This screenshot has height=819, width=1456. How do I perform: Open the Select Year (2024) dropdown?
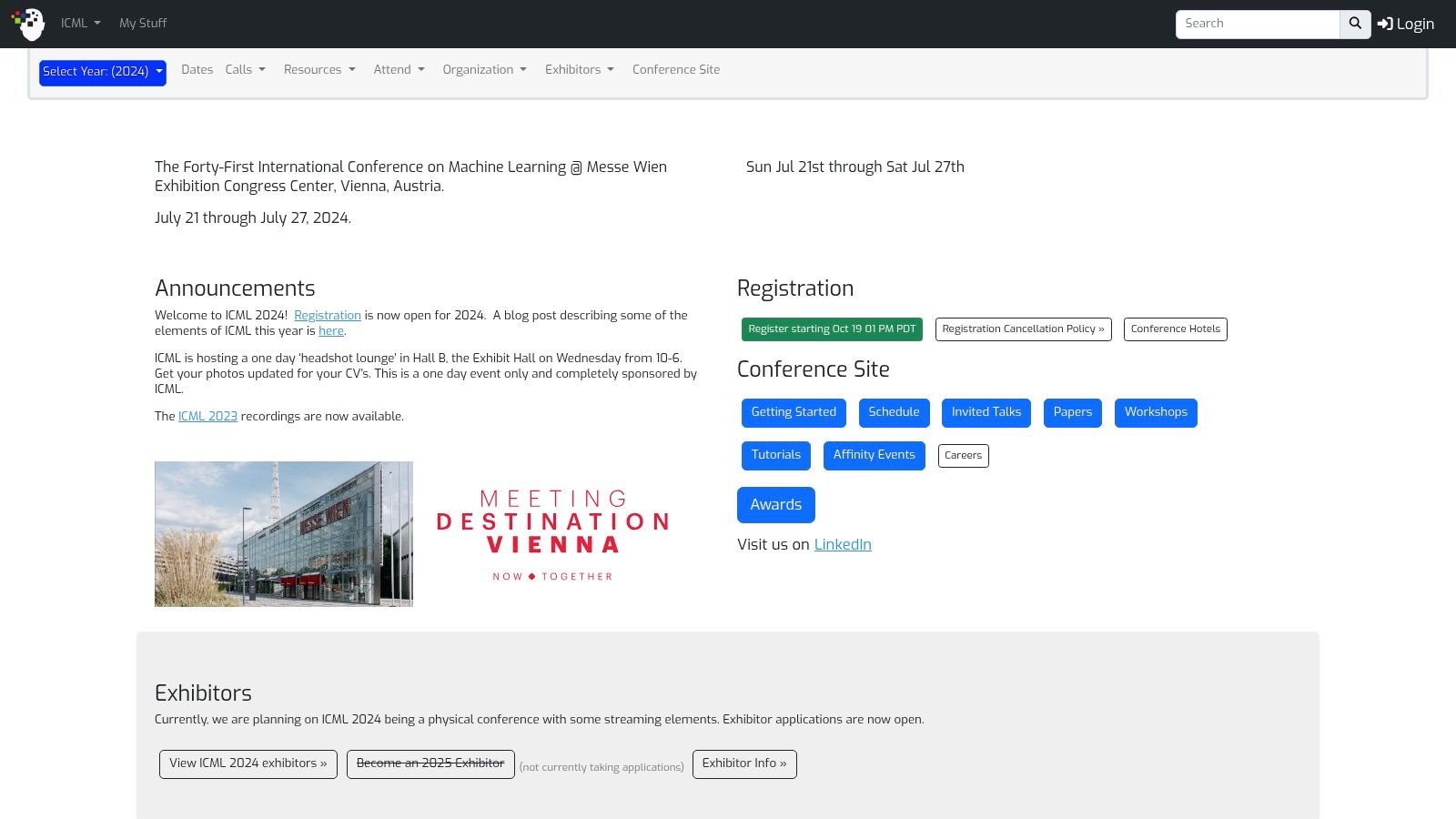pyautogui.click(x=102, y=73)
